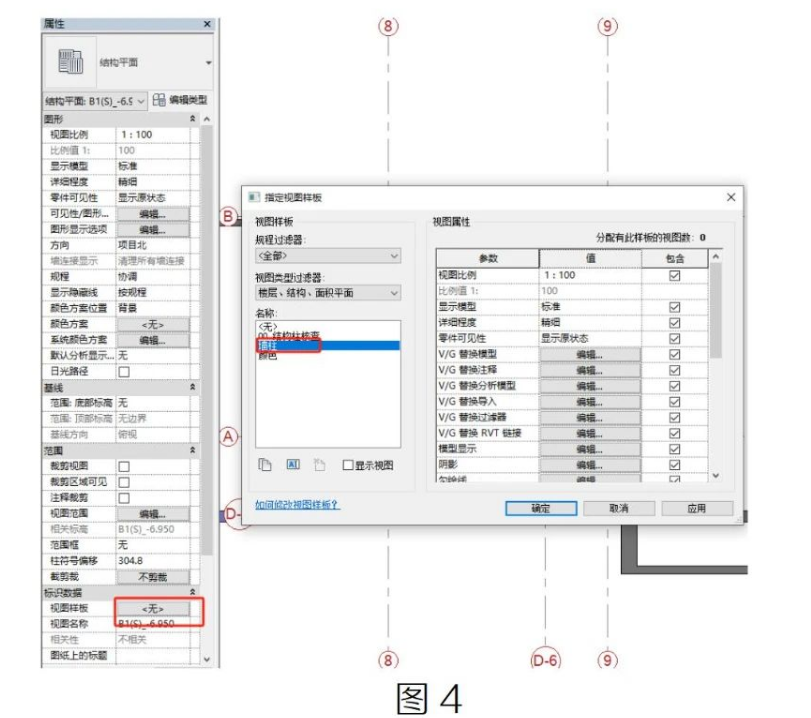Viewport: 811px width, 718px height.
Task: Enable the 裁剪区域可见 checkbox
Action: point(124,482)
